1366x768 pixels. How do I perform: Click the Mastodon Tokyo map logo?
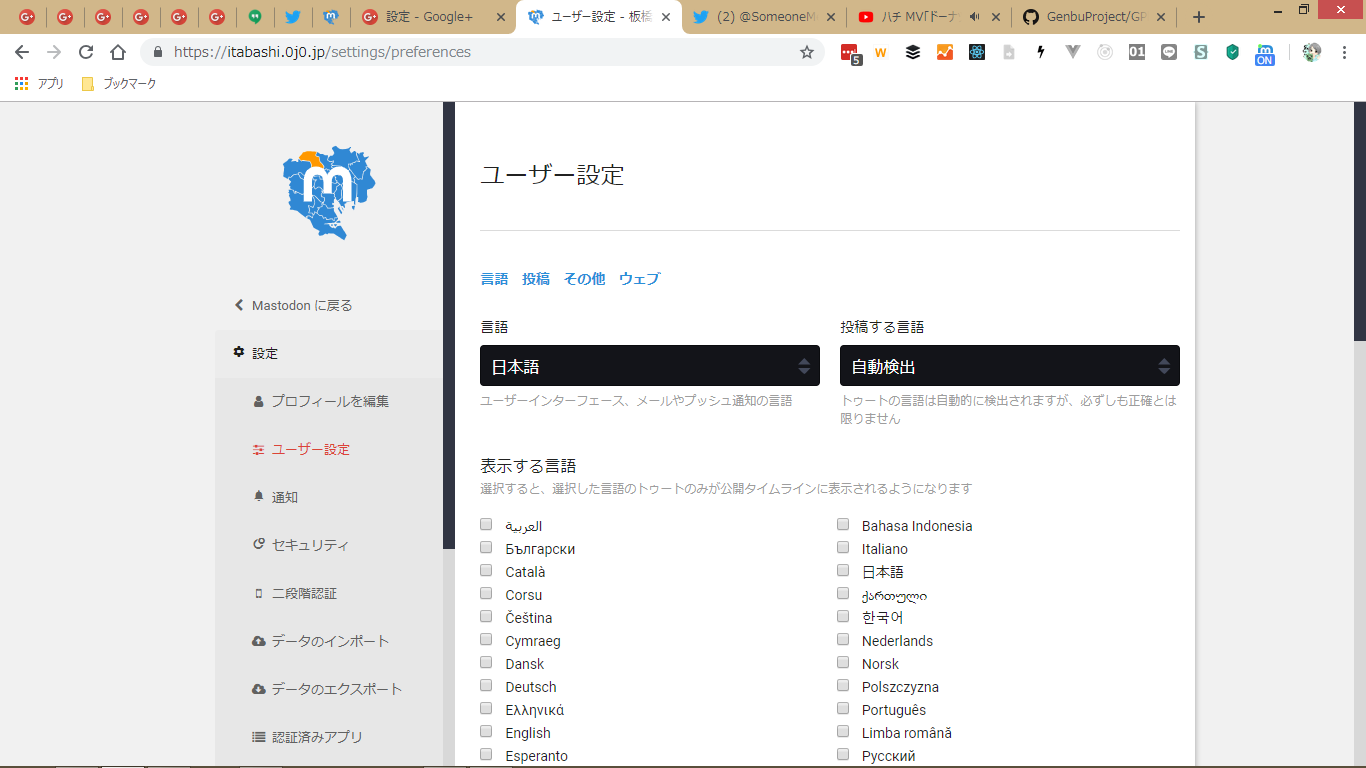click(329, 193)
